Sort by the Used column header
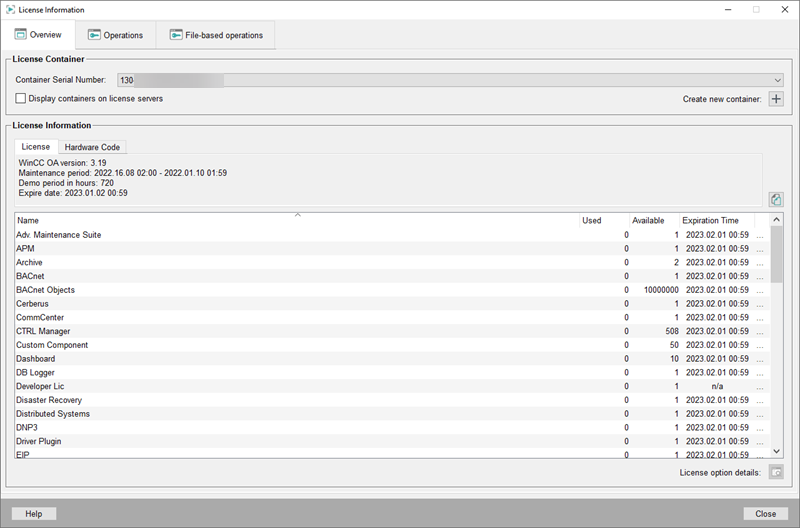800x528 pixels. [605, 220]
